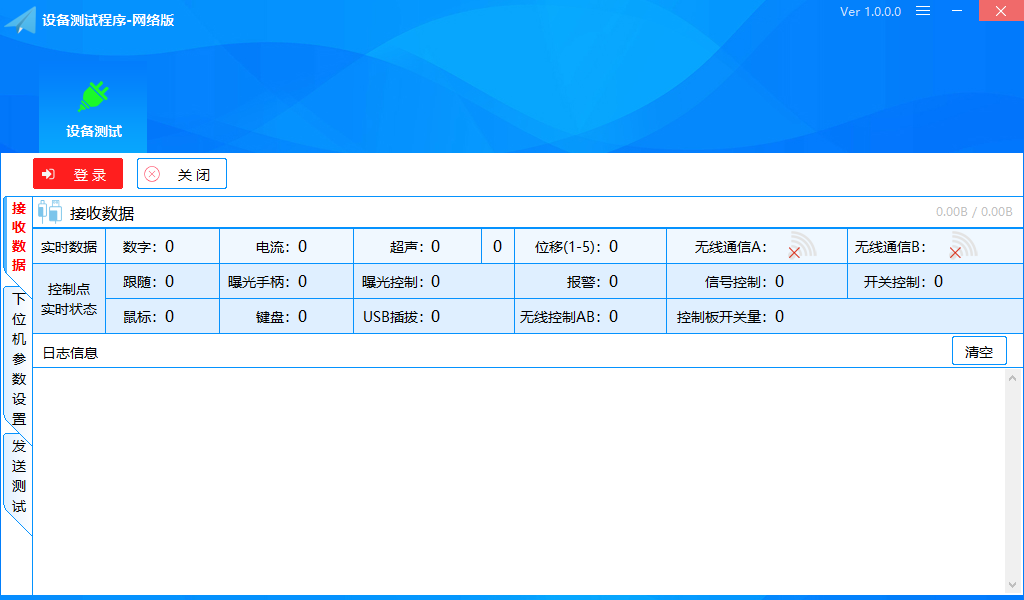Select the 曝光控制: 0 status cell
Image resolution: width=1024 pixels, height=600 pixels.
coord(434,281)
